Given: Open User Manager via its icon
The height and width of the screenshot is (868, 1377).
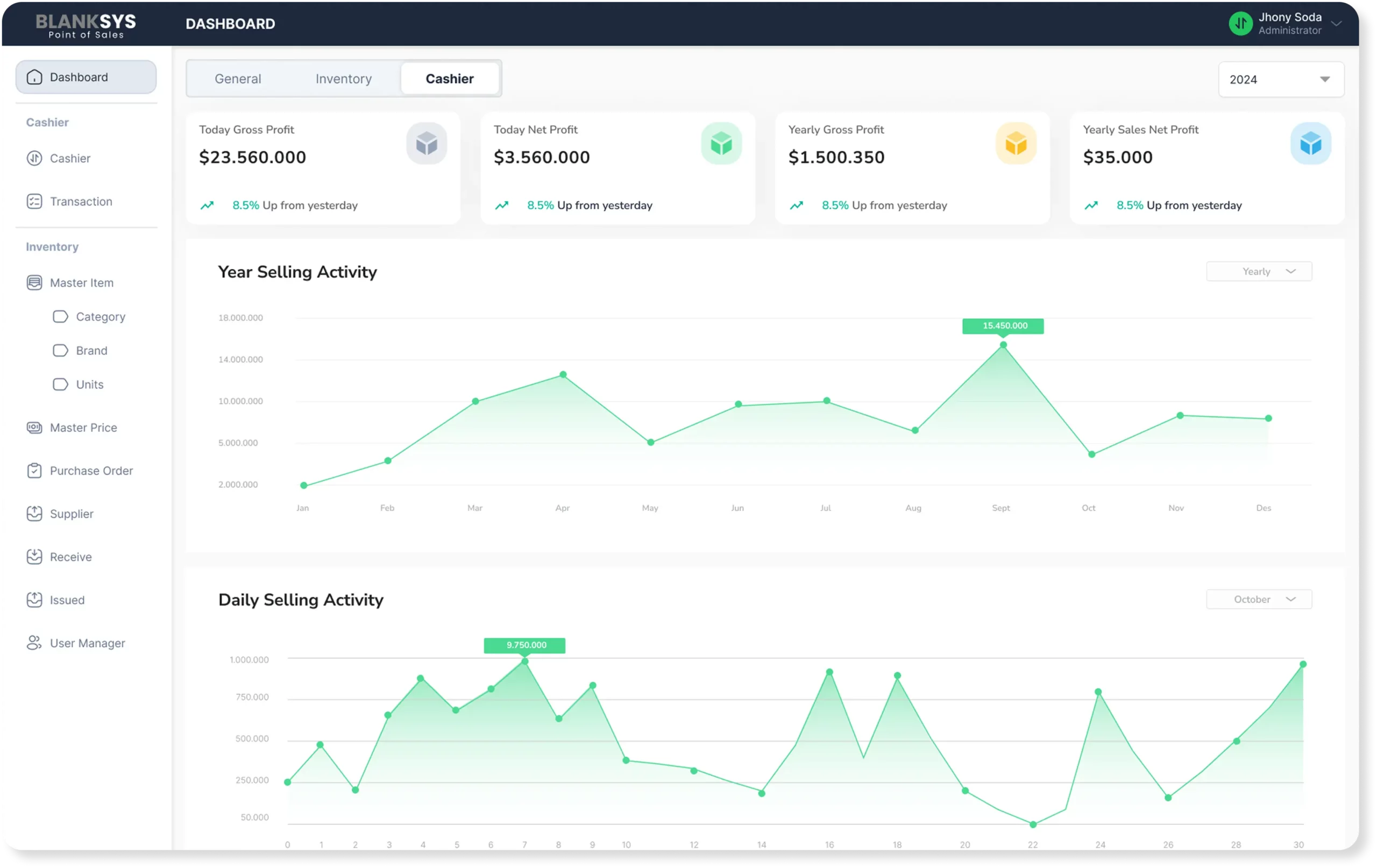Looking at the screenshot, I should (x=34, y=643).
